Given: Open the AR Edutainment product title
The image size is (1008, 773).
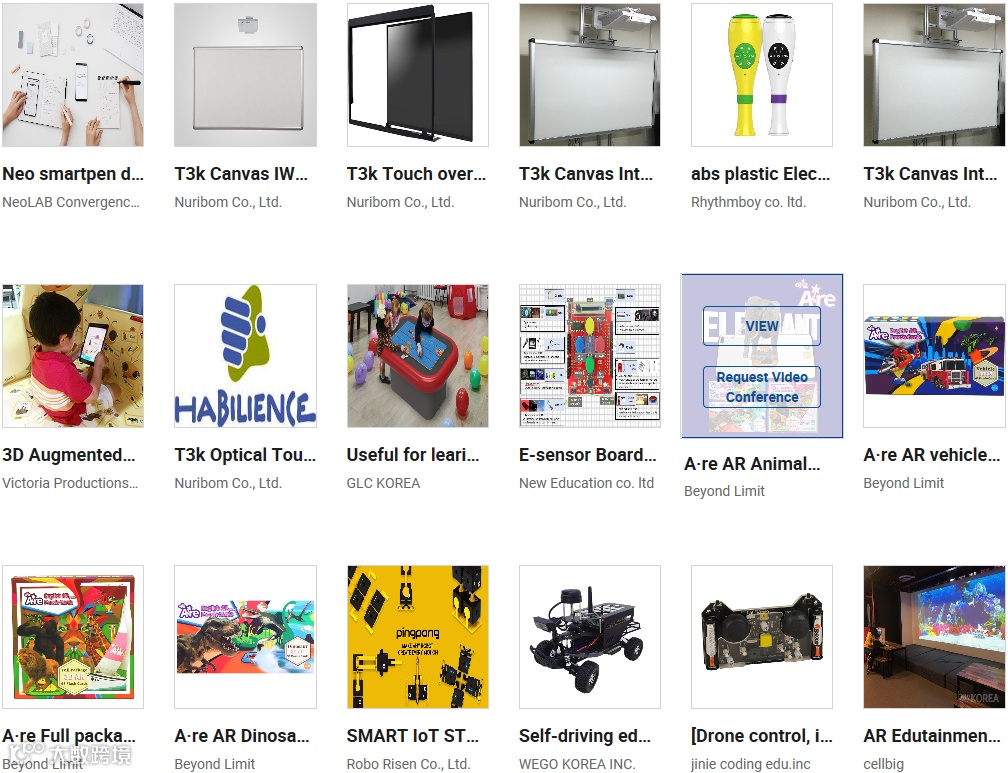Looking at the screenshot, I should click(932, 736).
